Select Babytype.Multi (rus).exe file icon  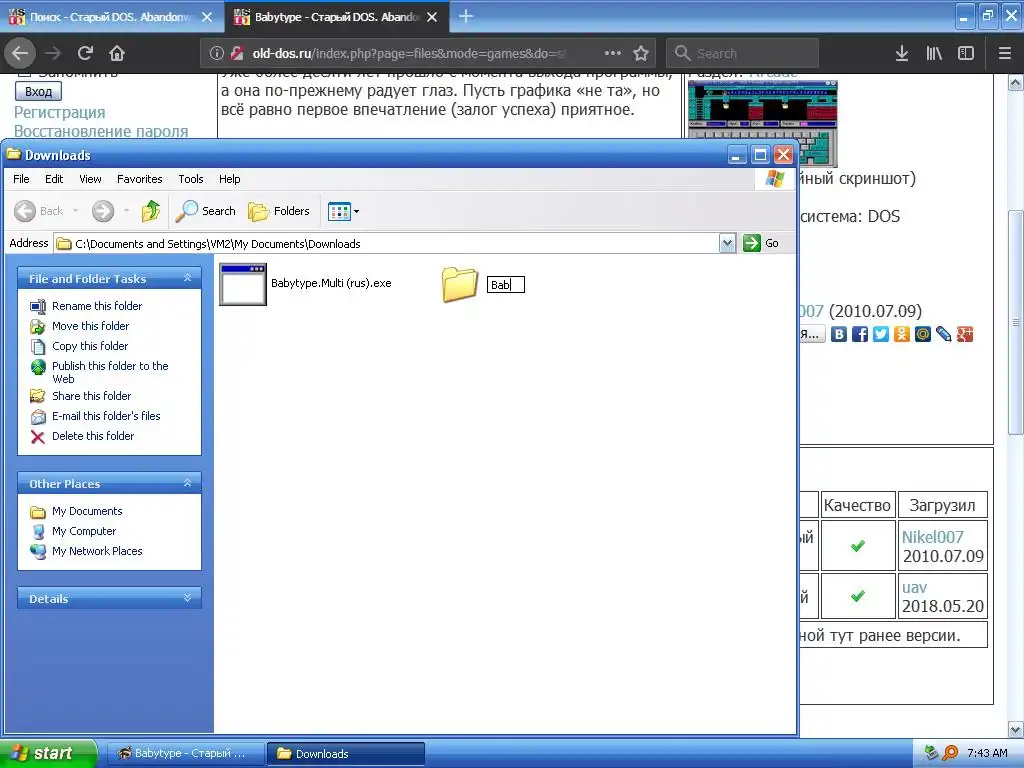click(x=243, y=284)
